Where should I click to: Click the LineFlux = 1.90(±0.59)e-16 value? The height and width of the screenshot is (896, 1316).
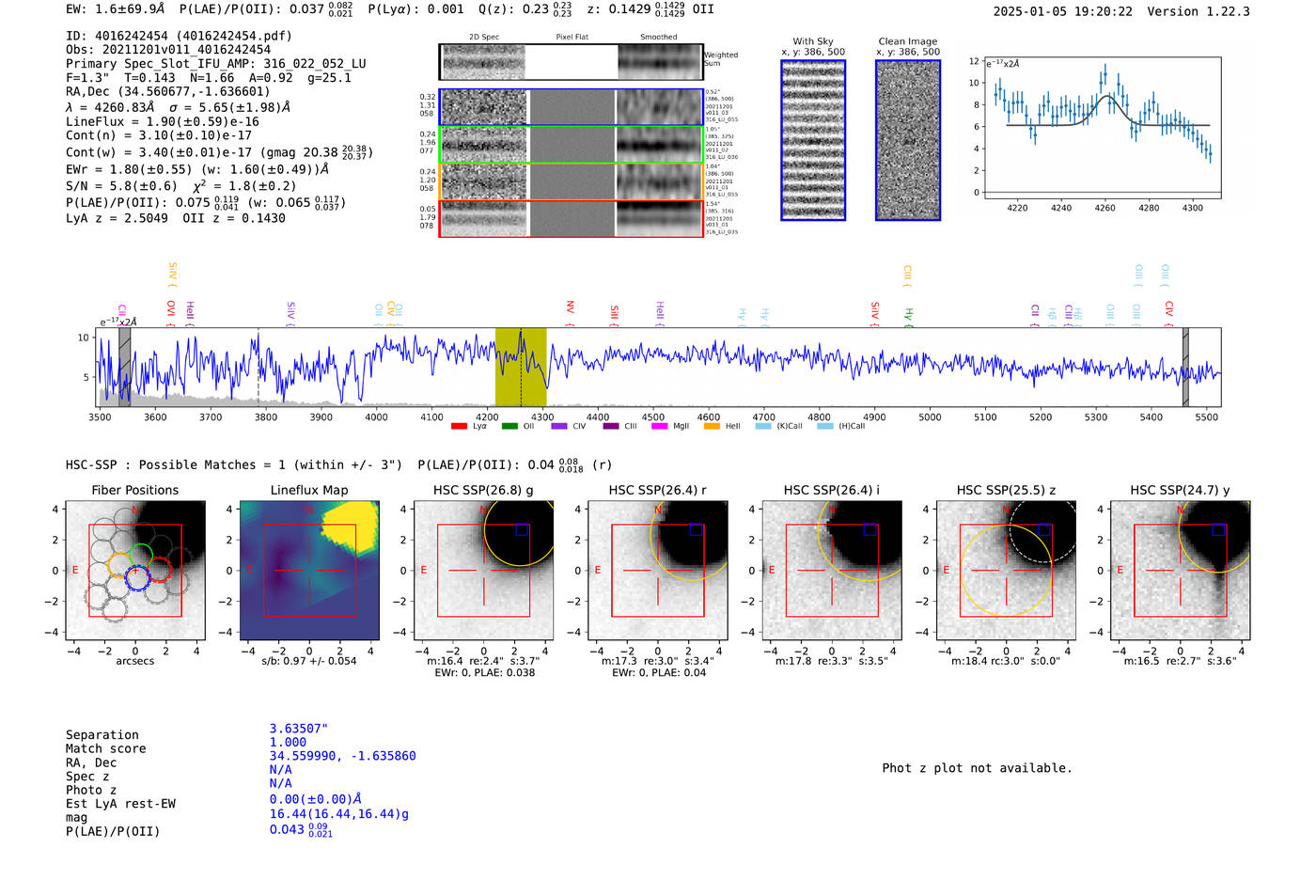163,121
